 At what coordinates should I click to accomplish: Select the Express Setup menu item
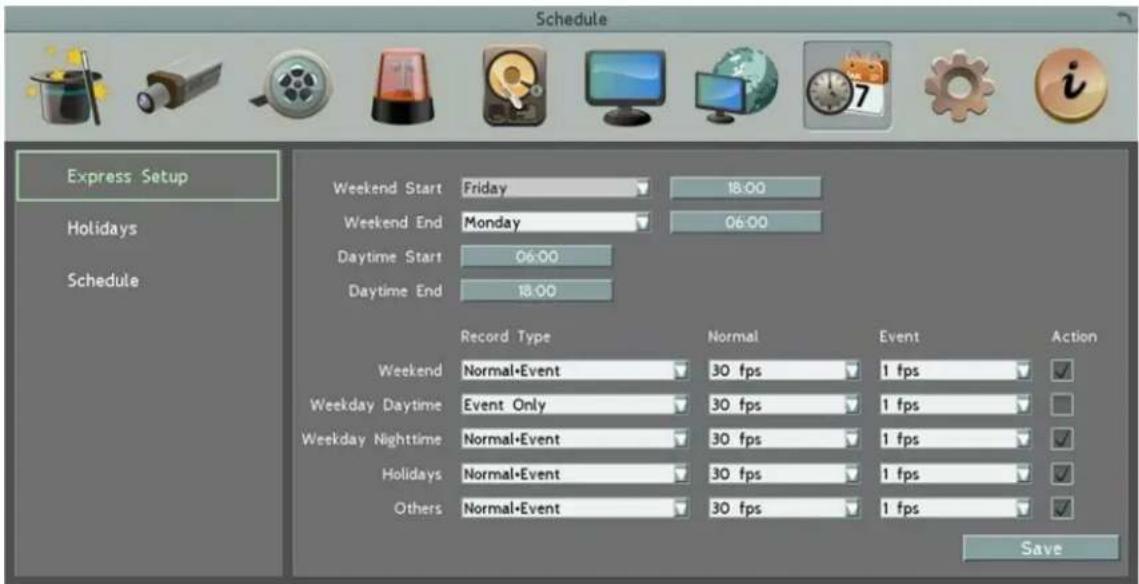[147, 176]
